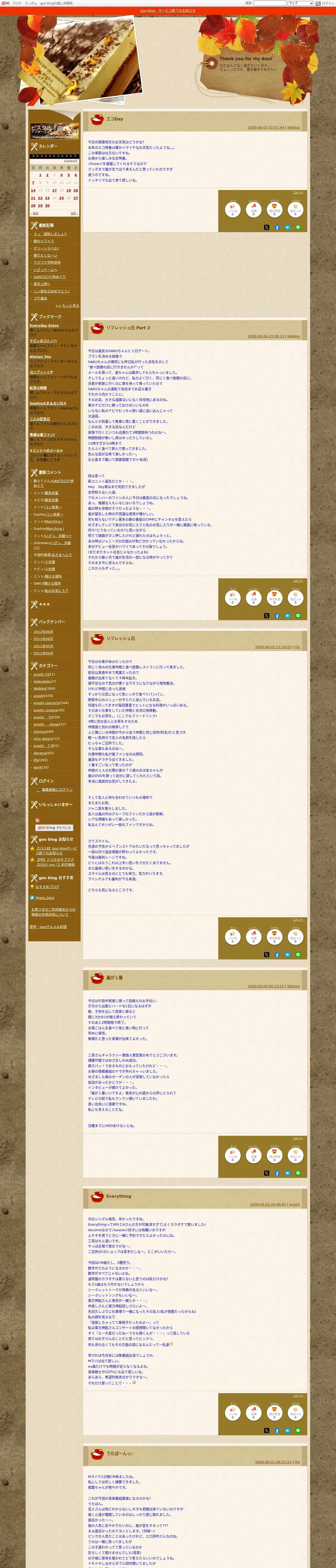Open 提供：gooグルメ＆料理 link
Screen dimensions: 336x1568
point(48,927)
